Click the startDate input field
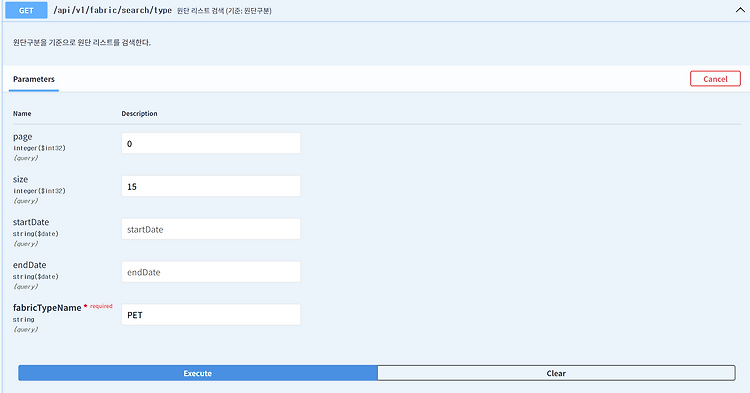This screenshot has height=393, width=750. click(x=211, y=229)
